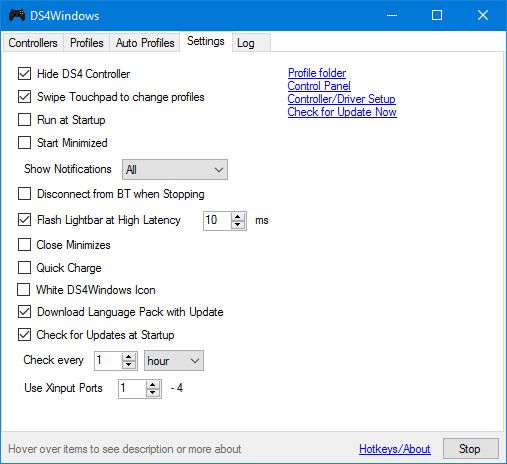Enable Run at Startup checkbox
Image resolution: width=507 pixels, height=464 pixels.
coord(24,120)
